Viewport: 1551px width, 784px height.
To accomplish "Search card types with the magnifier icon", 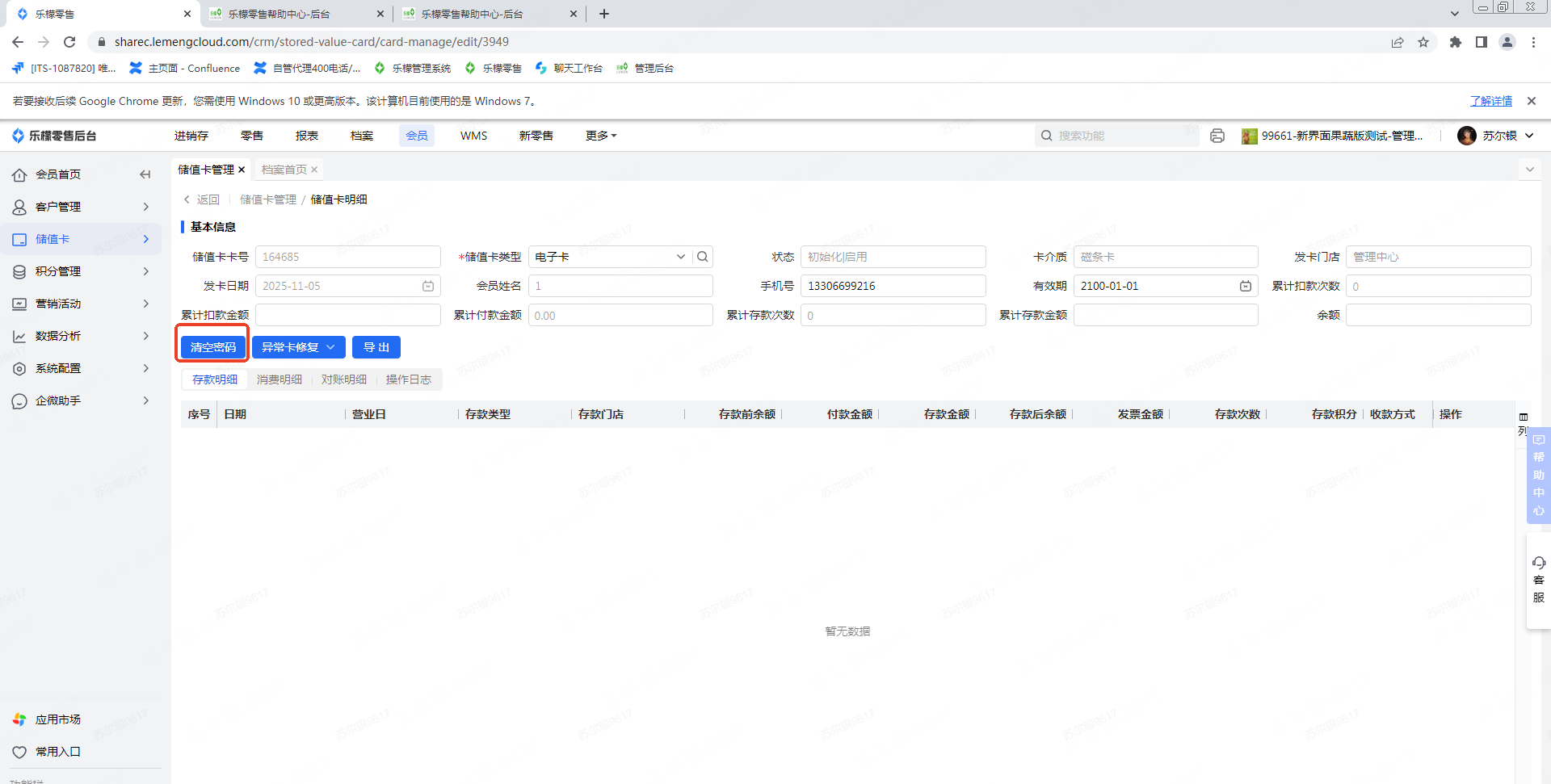I will click(x=703, y=257).
